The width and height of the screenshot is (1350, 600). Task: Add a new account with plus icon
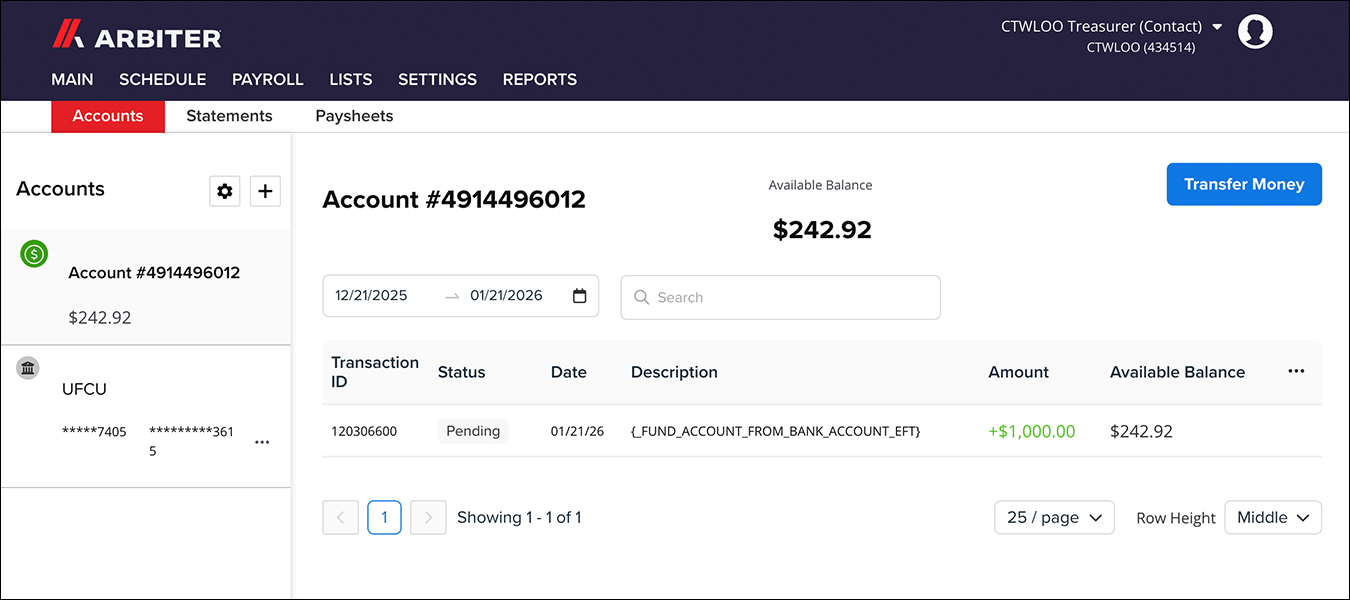(x=265, y=191)
